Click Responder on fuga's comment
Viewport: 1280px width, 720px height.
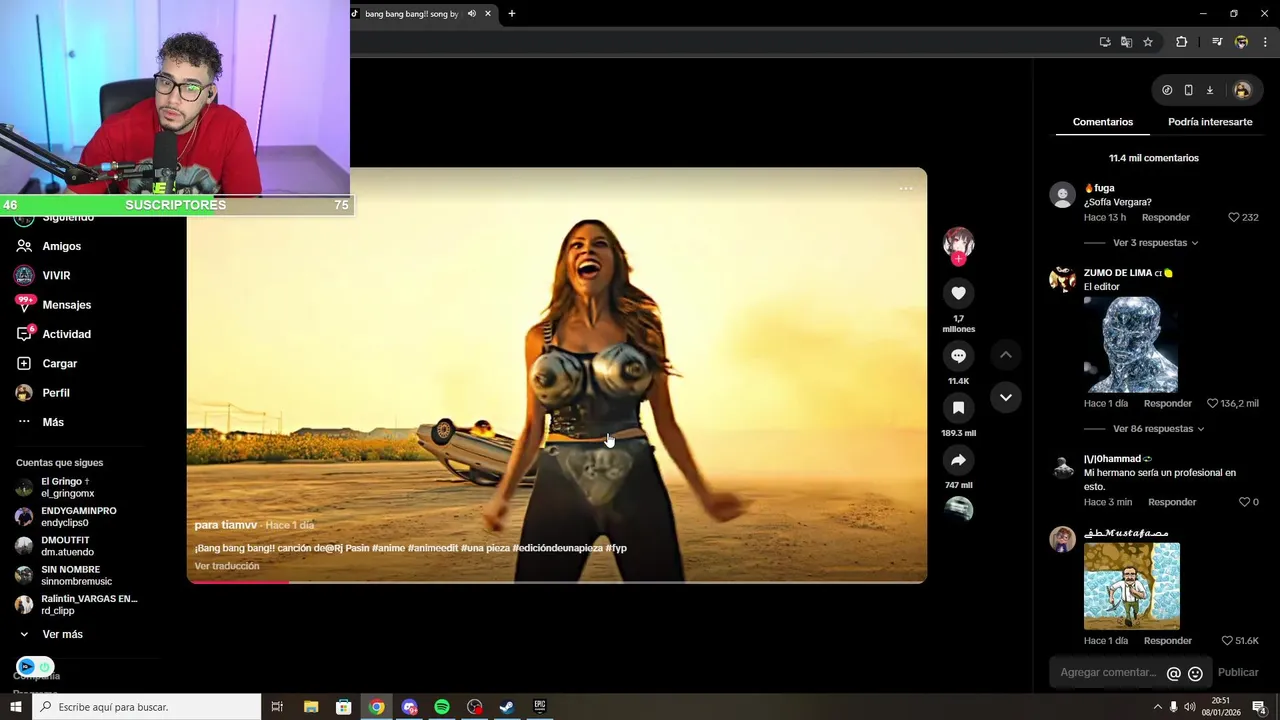1166,217
